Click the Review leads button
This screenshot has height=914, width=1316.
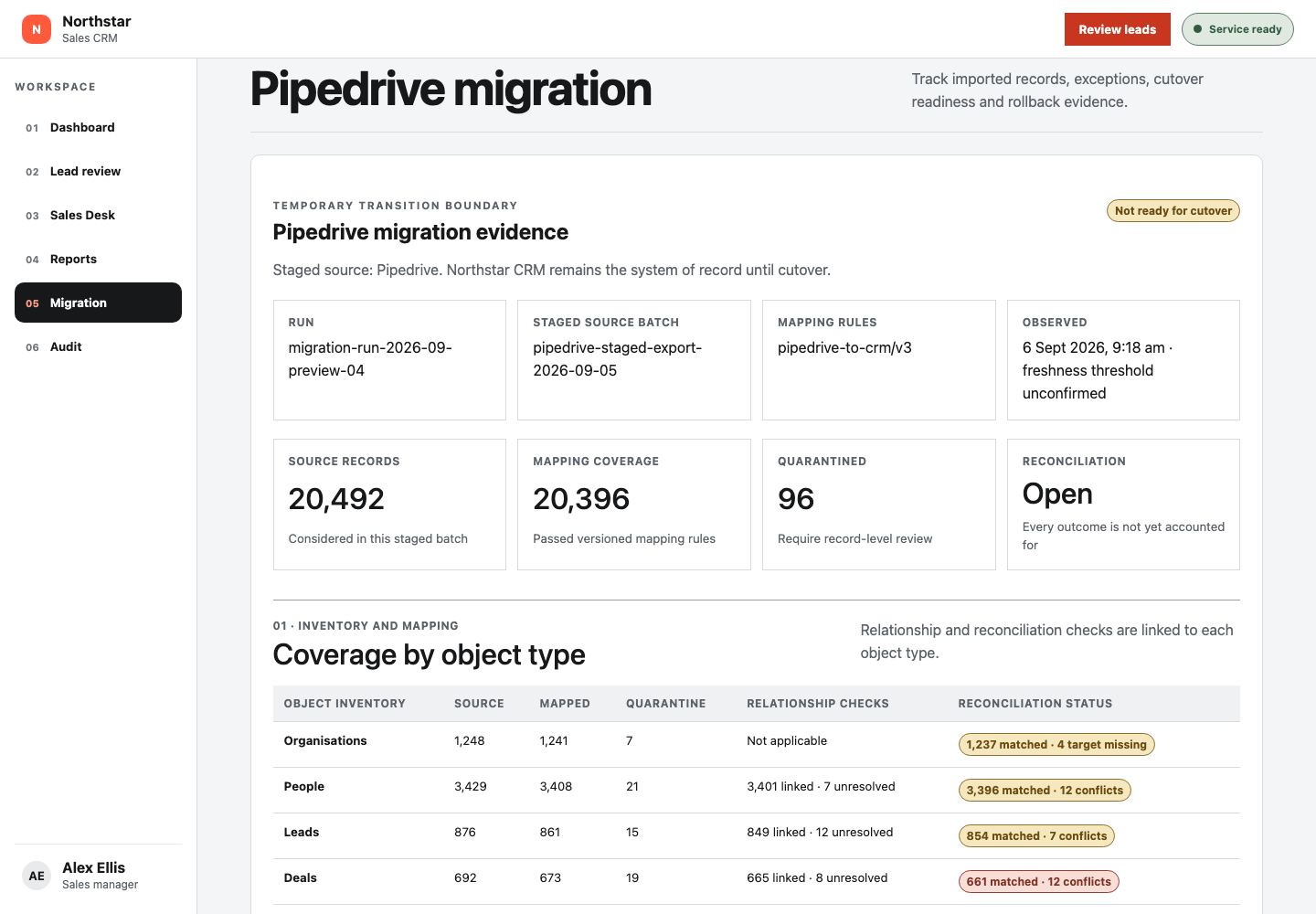pyautogui.click(x=1117, y=29)
